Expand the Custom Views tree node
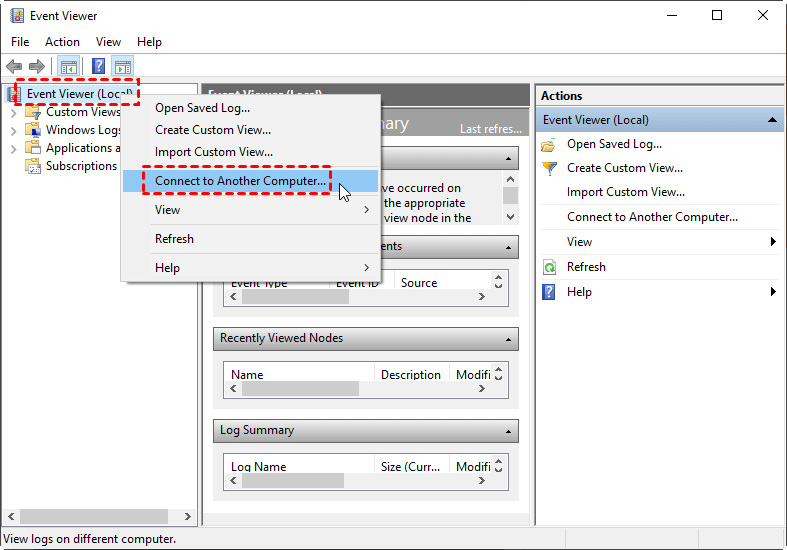Image resolution: width=787 pixels, height=550 pixels. (13, 112)
